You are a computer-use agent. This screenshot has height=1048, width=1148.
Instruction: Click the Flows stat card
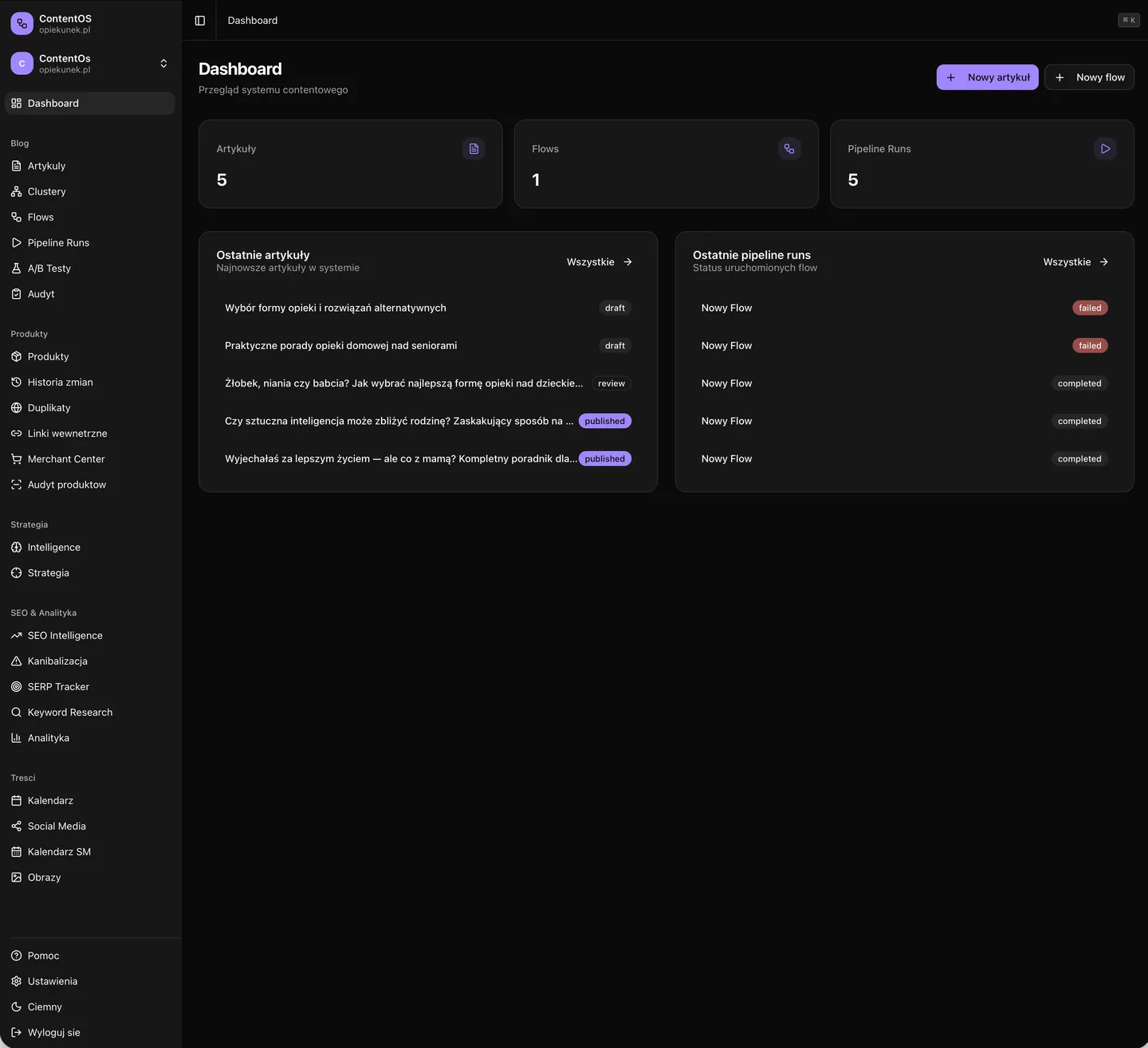point(666,164)
